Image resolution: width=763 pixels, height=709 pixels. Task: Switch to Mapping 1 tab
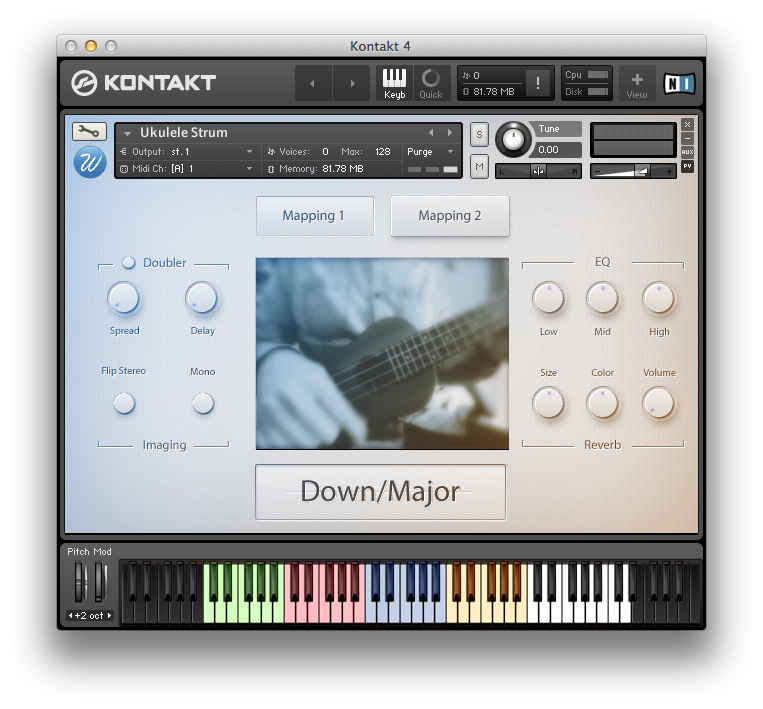coord(314,216)
